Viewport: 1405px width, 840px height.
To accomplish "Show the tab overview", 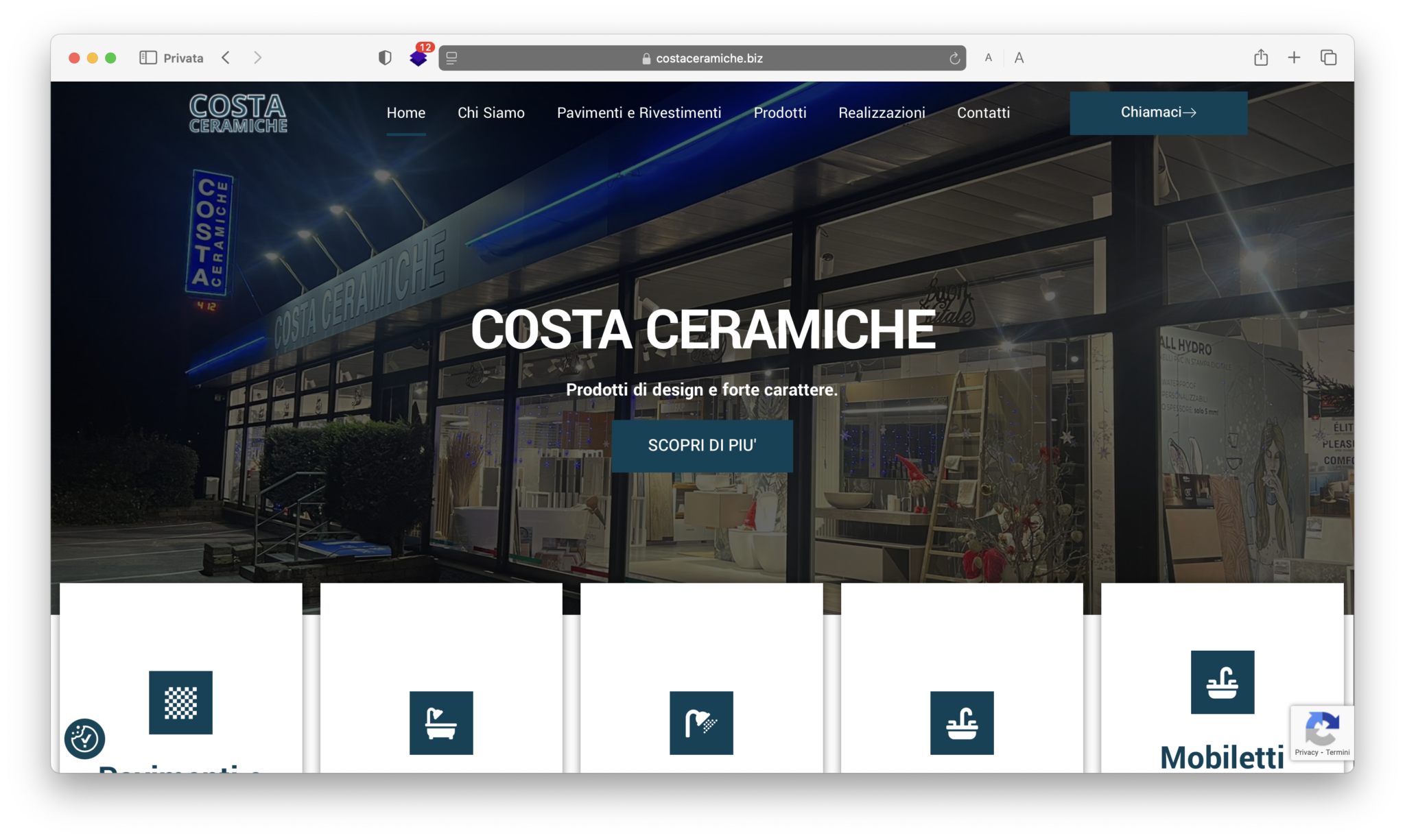I will click(1328, 58).
